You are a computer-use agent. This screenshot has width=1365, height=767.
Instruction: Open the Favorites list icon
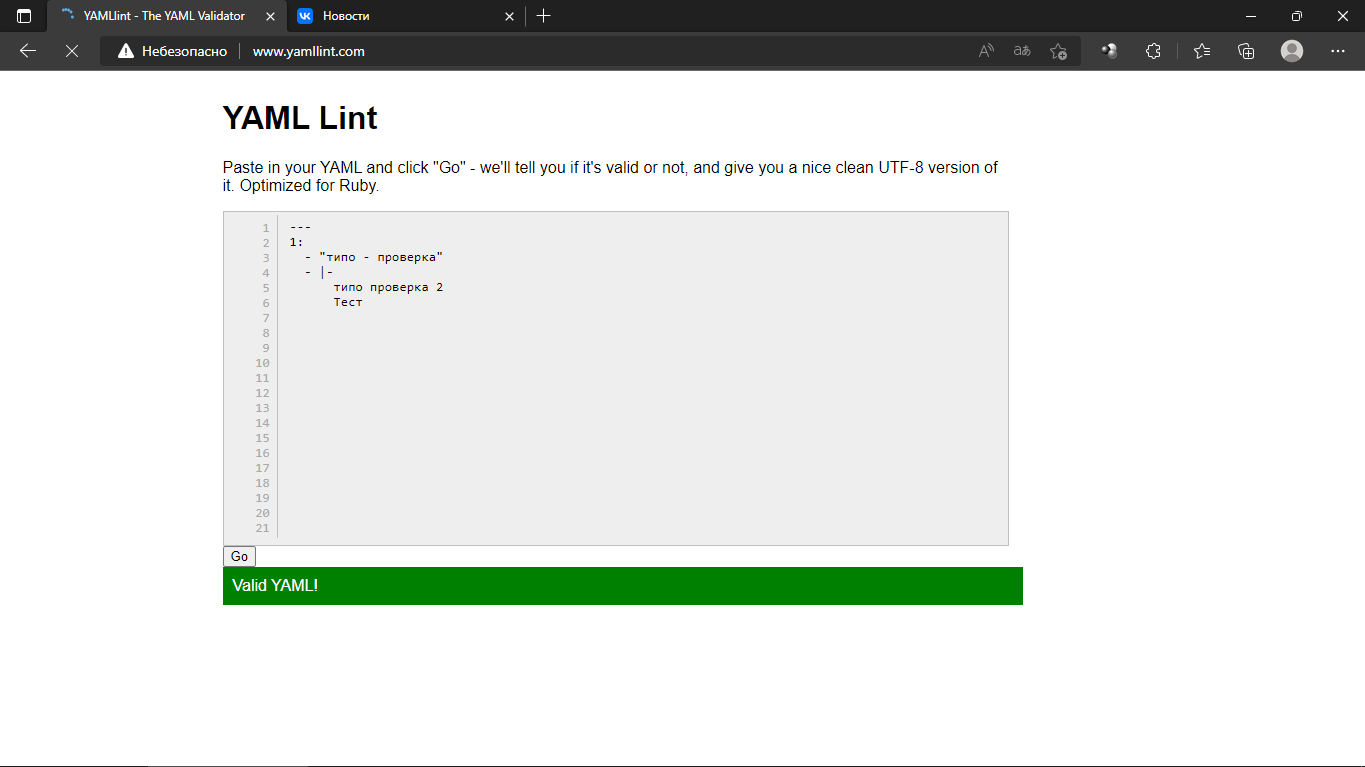click(1202, 51)
